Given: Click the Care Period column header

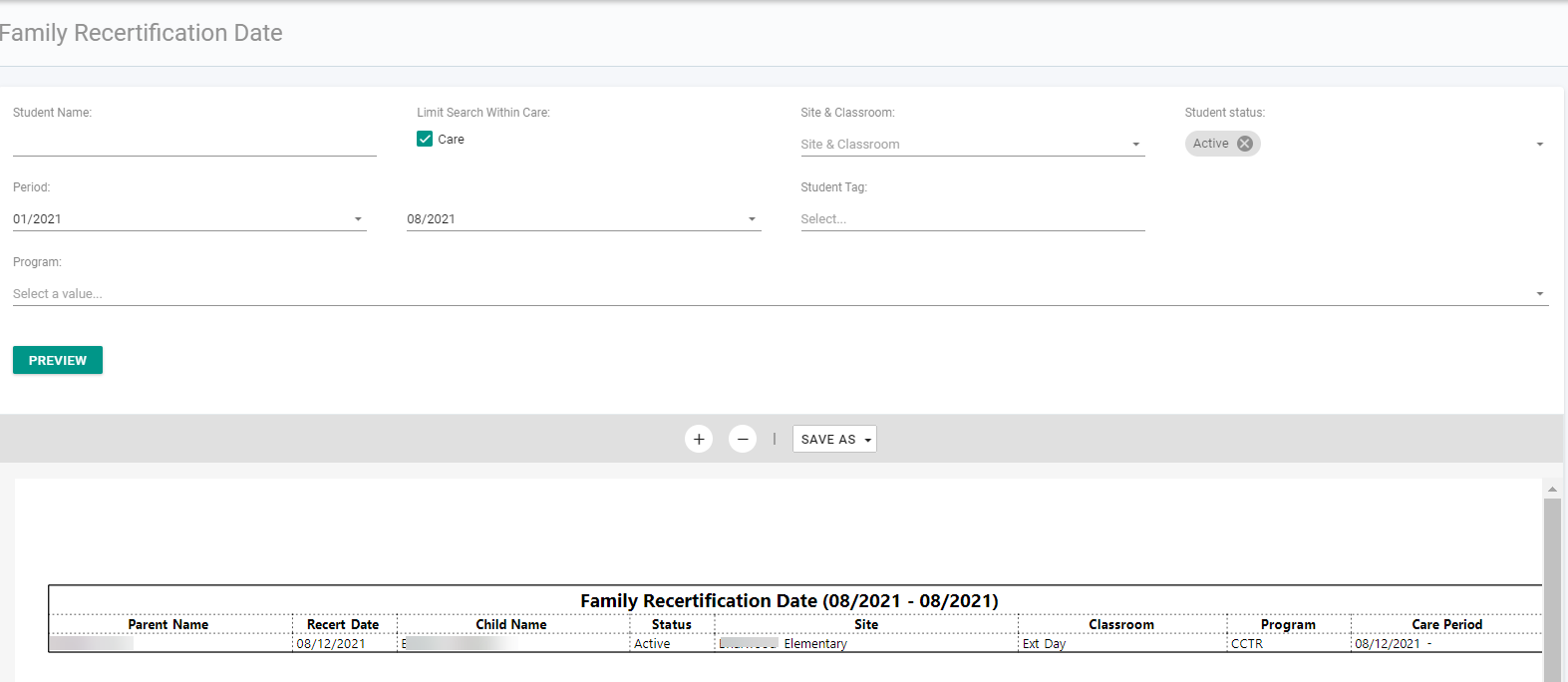Looking at the screenshot, I should click(1446, 624).
